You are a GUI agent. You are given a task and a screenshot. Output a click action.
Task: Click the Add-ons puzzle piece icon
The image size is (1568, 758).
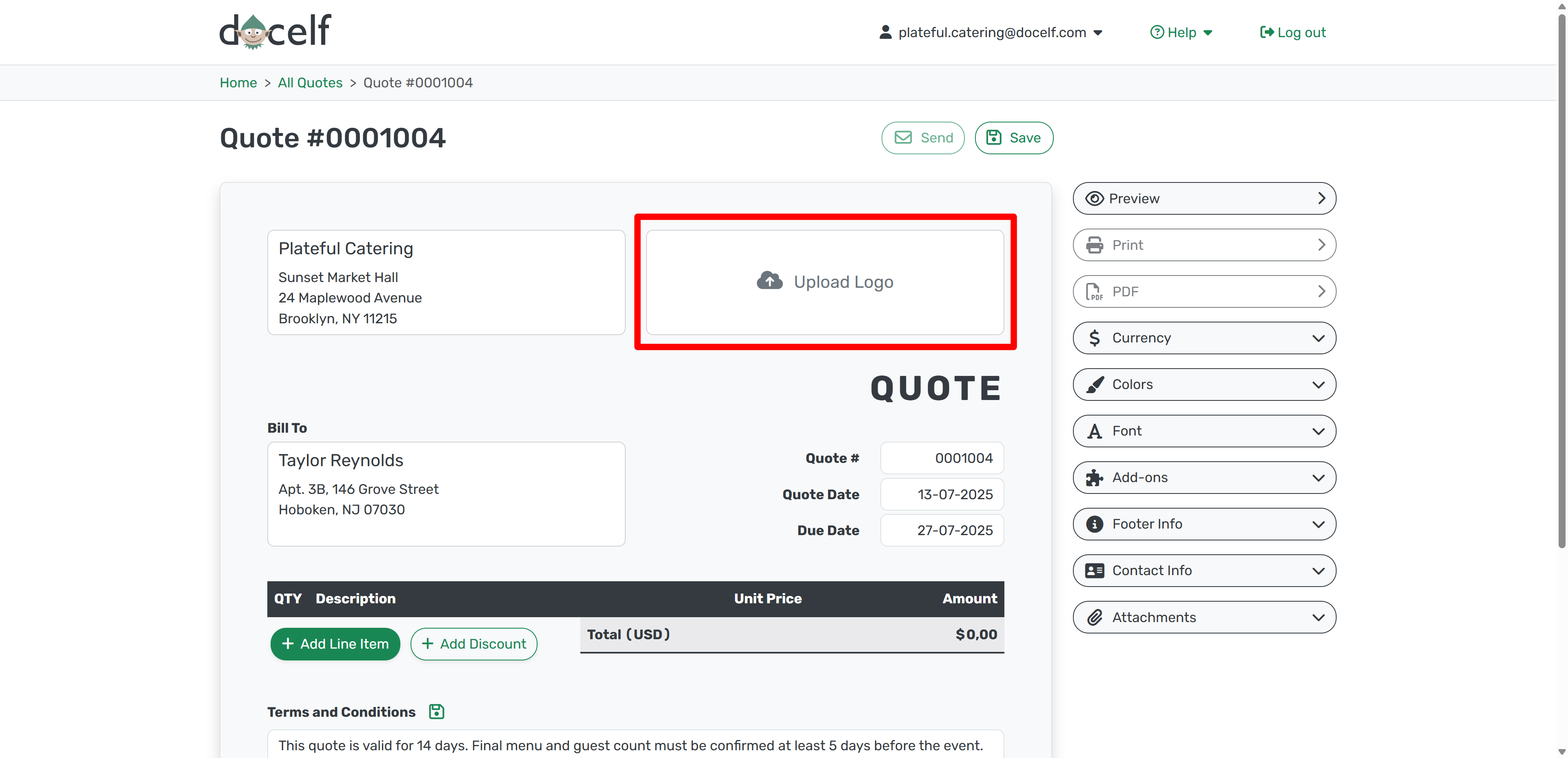click(1094, 477)
